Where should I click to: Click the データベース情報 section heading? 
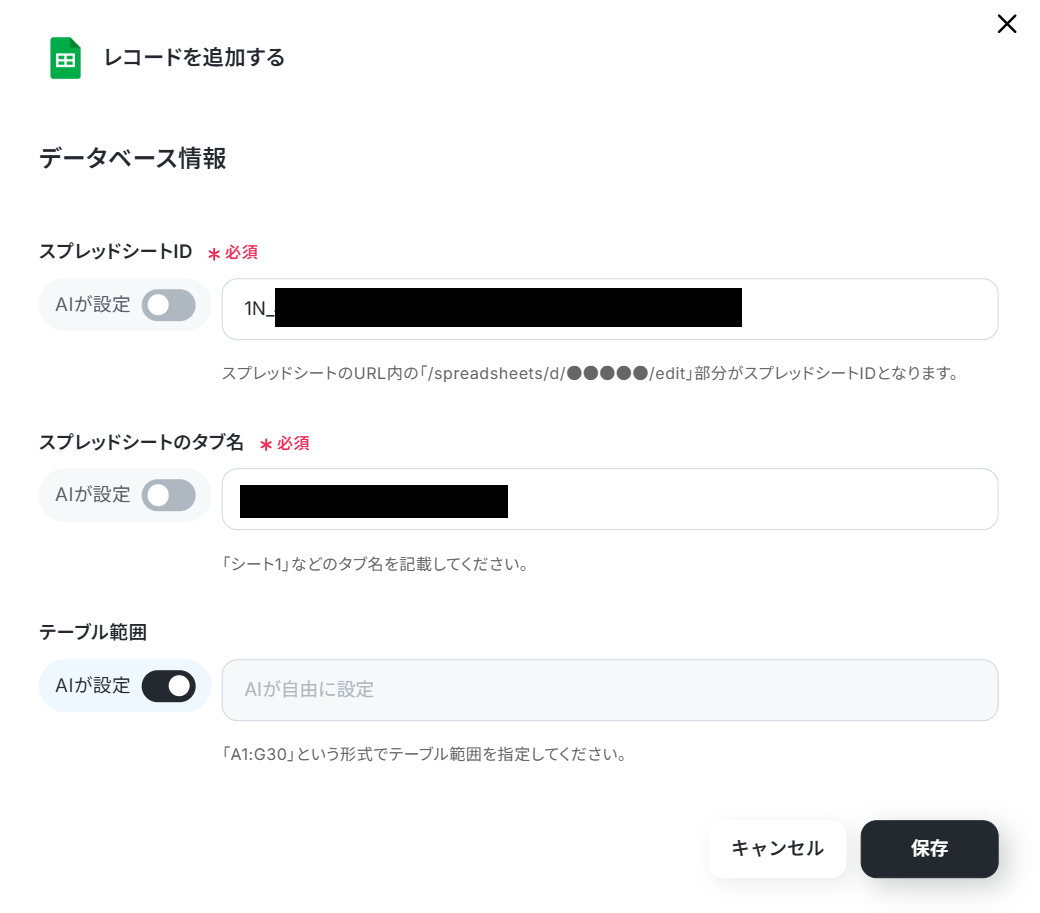pos(133,158)
